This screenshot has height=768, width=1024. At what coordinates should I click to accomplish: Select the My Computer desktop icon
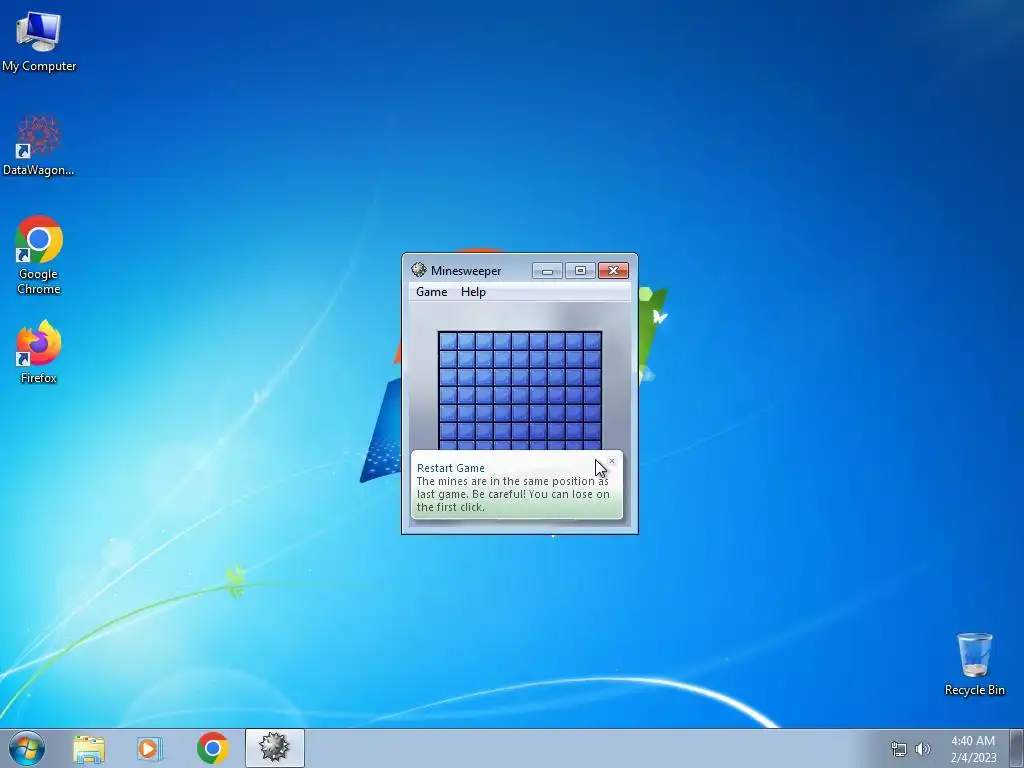(39, 41)
